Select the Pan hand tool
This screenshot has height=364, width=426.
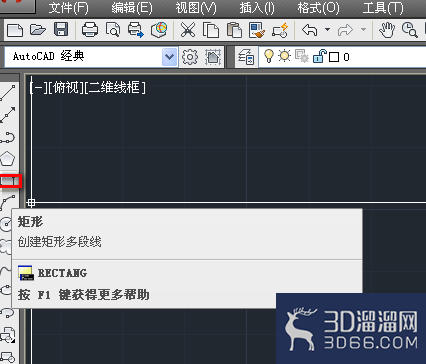387,30
